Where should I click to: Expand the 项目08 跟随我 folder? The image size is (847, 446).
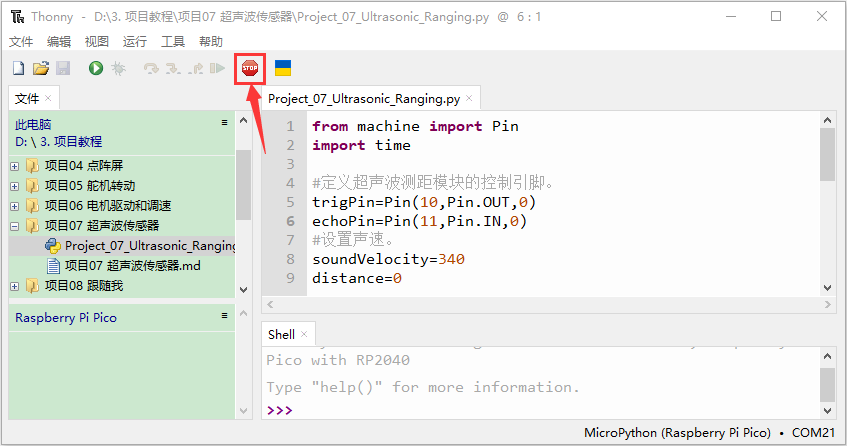(x=15, y=286)
